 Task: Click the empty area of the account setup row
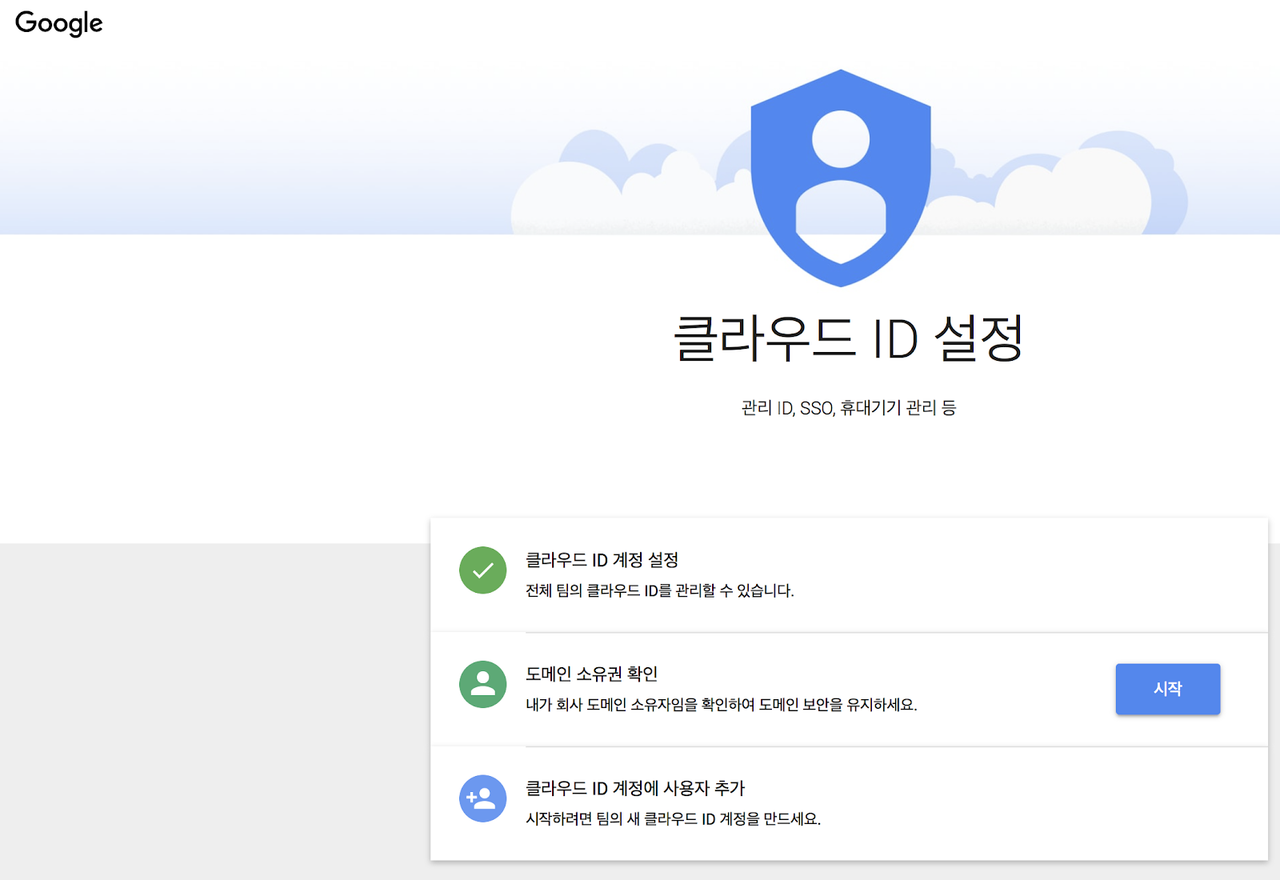[x=1000, y=575]
